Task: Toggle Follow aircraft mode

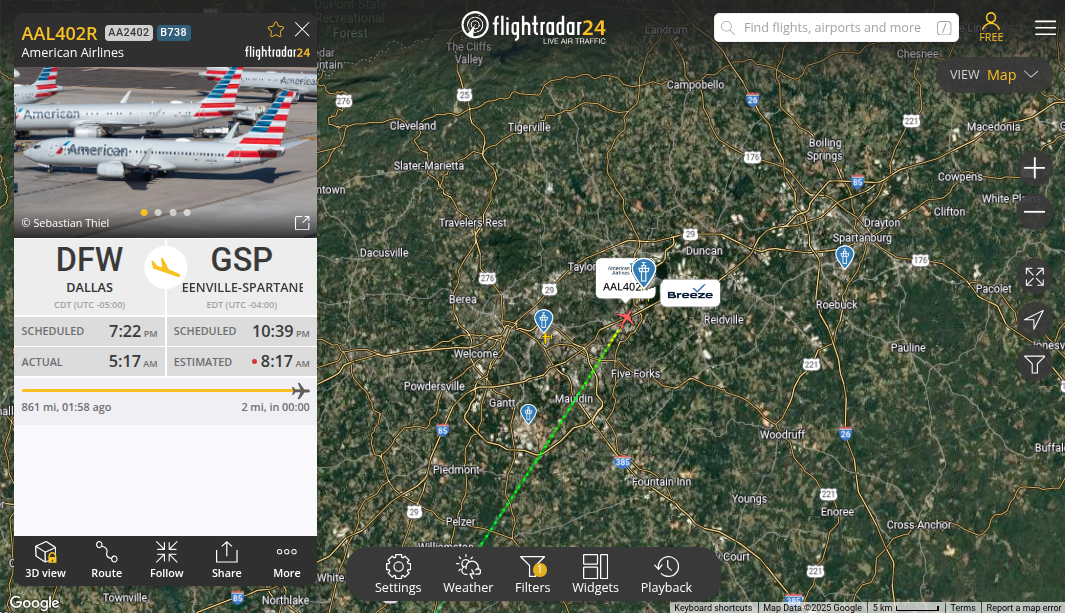Action: point(166,560)
